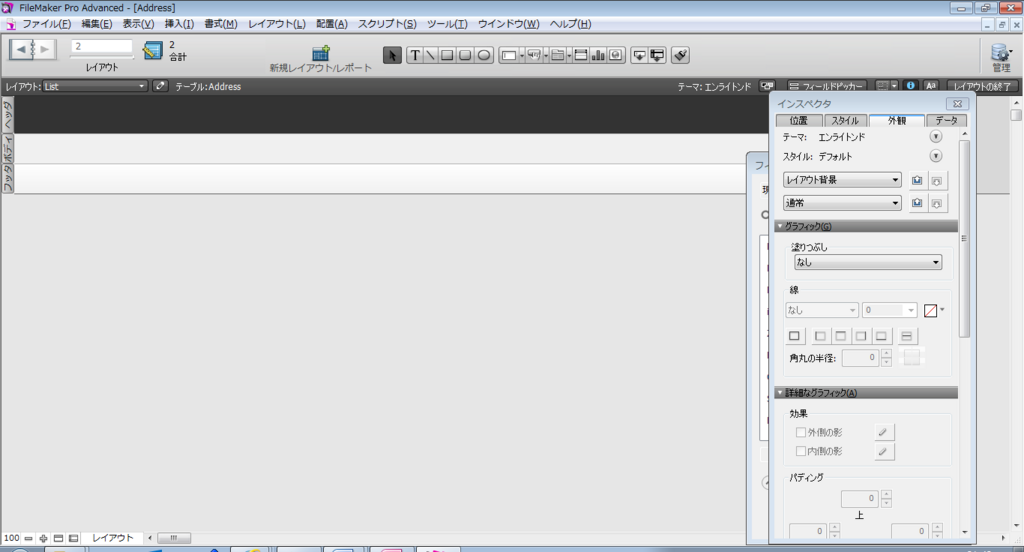Click the layout number slider

pos(102,57)
